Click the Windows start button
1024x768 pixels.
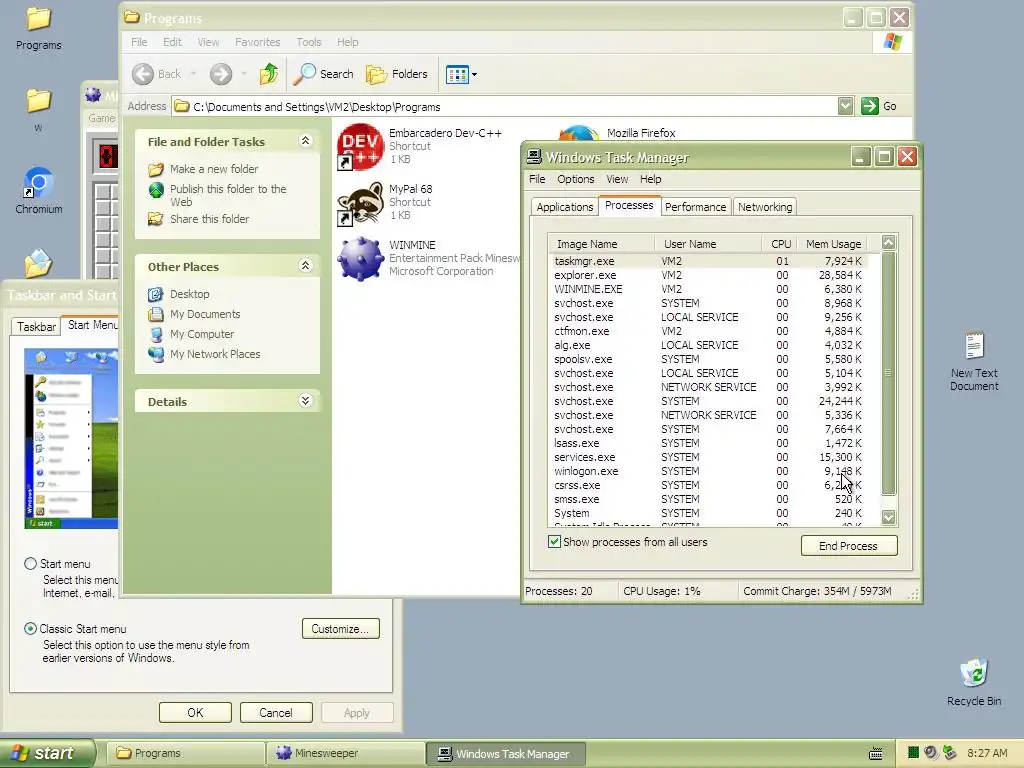pyautogui.click(x=48, y=753)
